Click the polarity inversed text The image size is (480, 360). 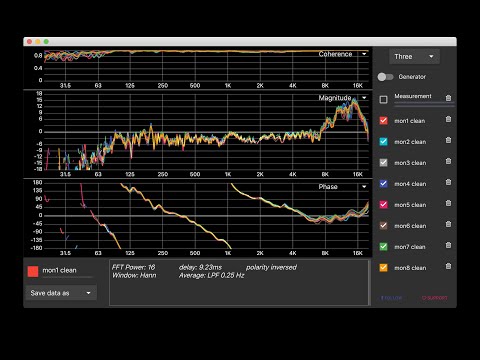pos(271,267)
